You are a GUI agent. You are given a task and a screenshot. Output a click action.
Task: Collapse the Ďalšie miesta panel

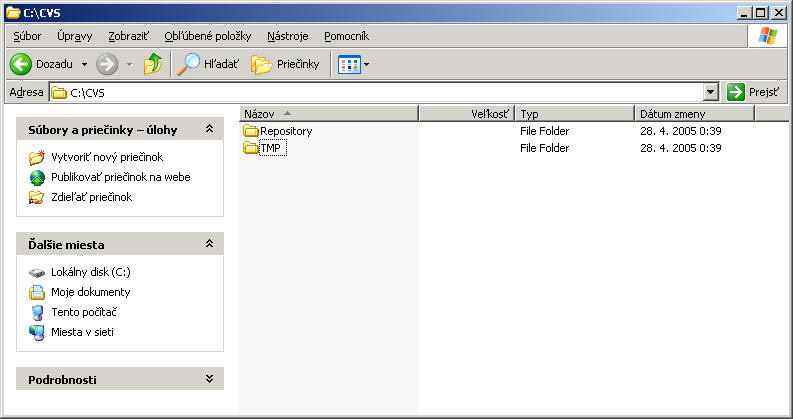point(209,243)
